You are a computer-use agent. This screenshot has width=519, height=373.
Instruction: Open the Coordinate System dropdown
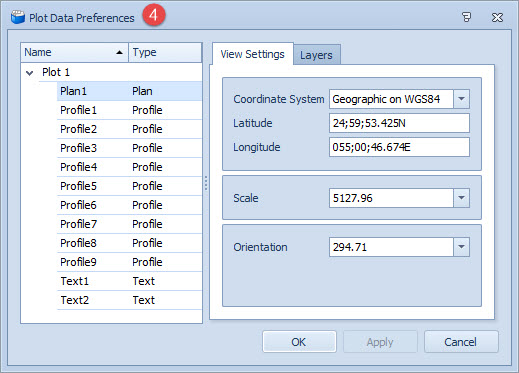coord(461,99)
